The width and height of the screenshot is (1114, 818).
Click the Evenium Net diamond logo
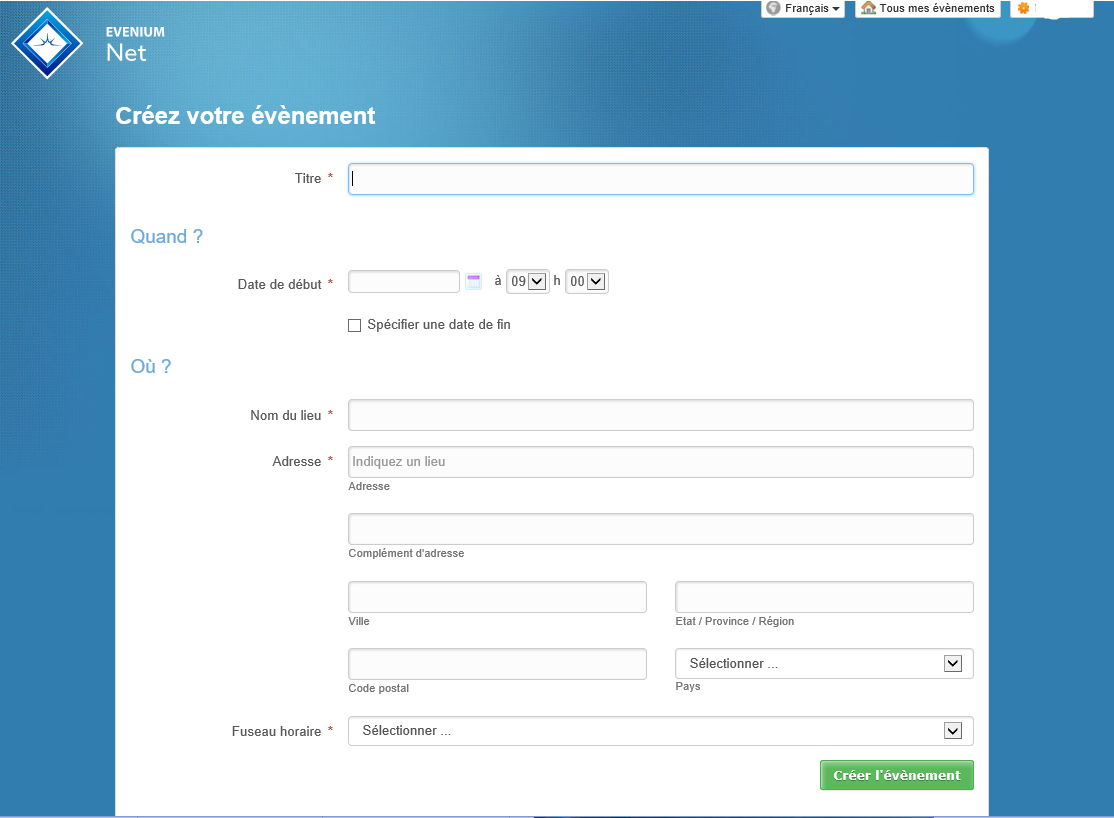pos(47,43)
